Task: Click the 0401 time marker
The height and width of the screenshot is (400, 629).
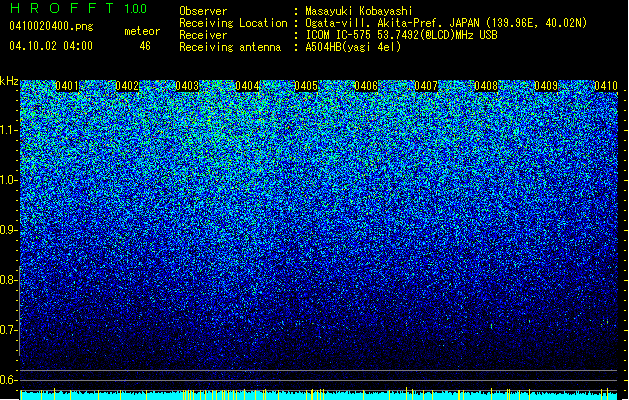Action: [x=67, y=86]
